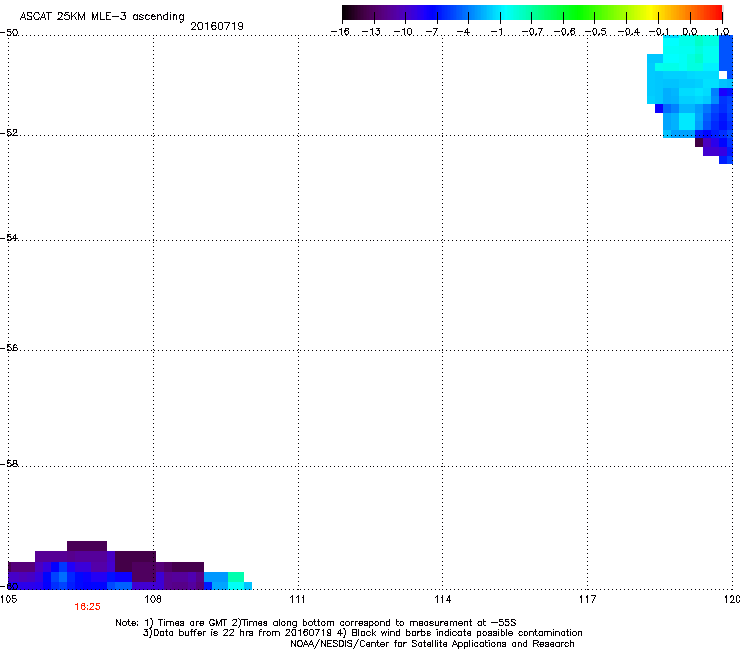Click the -1 colorbar tick label
Image resolution: width=740 pixels, height=650 pixels.
click(496, 32)
